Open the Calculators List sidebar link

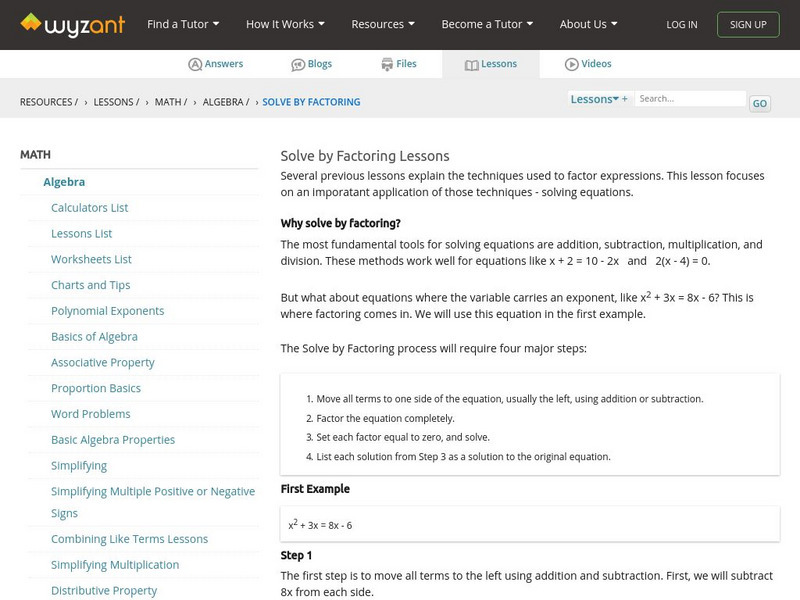click(x=90, y=208)
